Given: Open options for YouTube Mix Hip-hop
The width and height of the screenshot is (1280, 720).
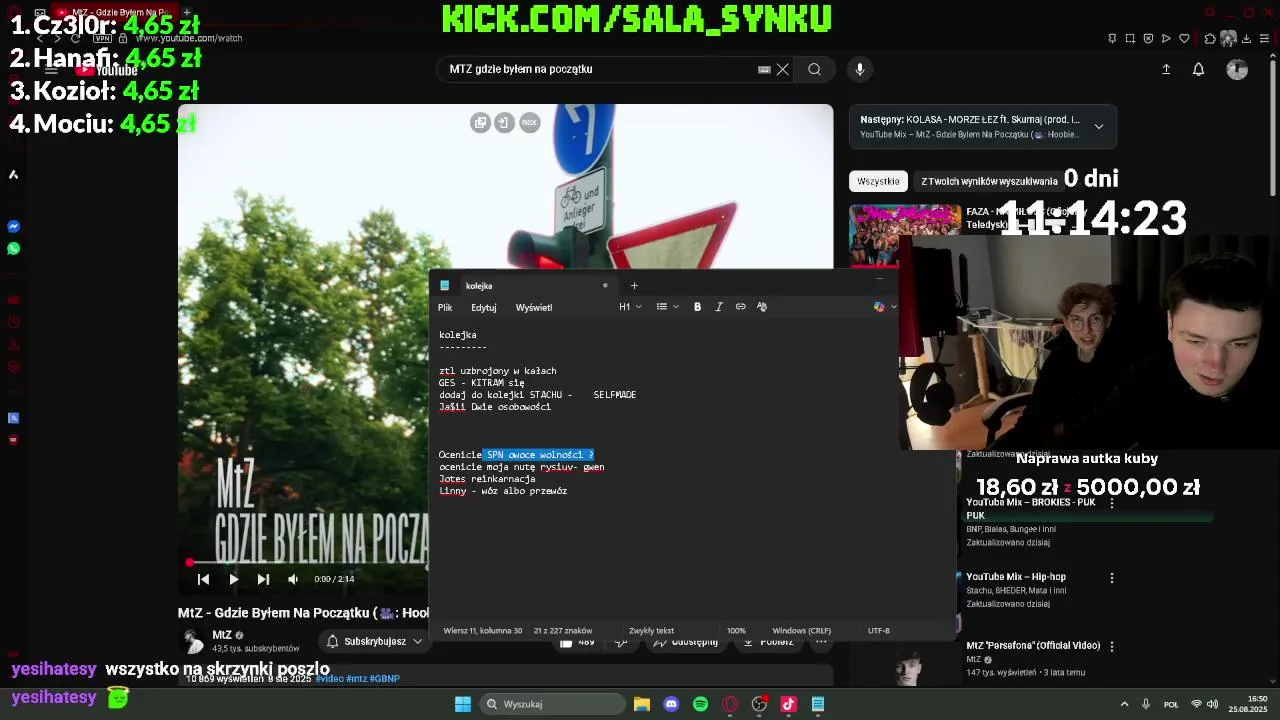Looking at the screenshot, I should (x=1111, y=578).
